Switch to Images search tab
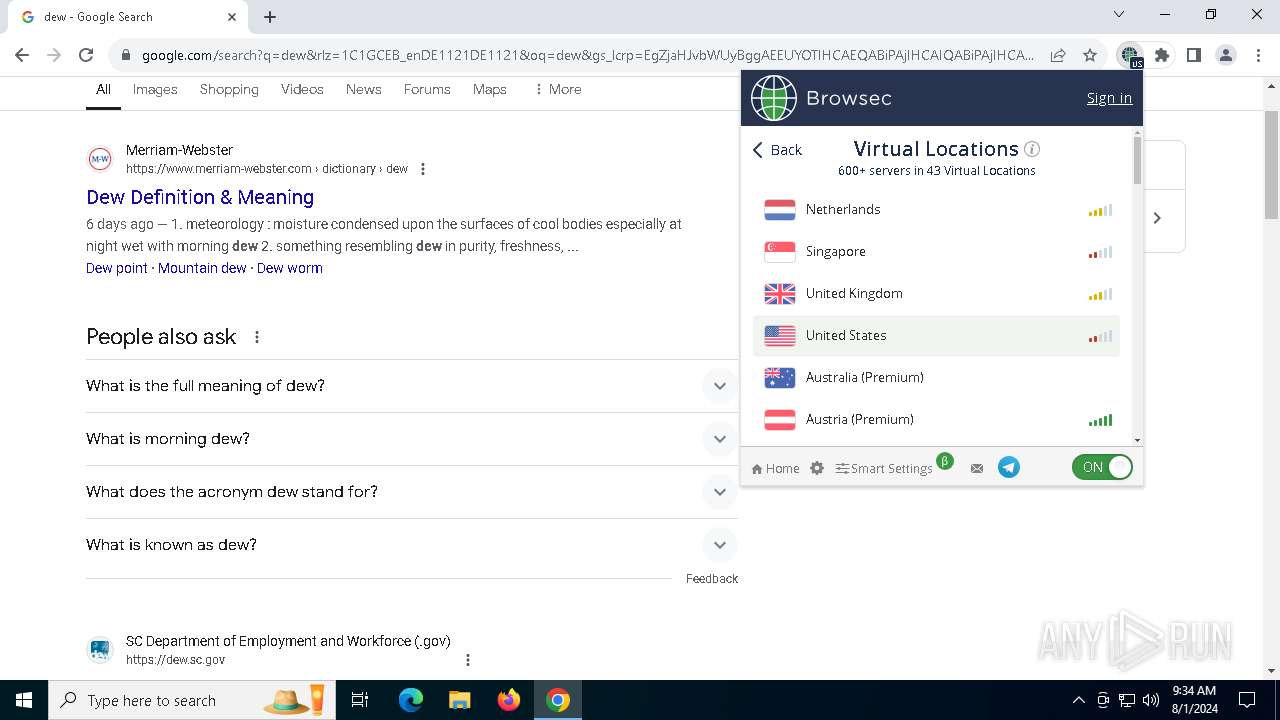 155,89
